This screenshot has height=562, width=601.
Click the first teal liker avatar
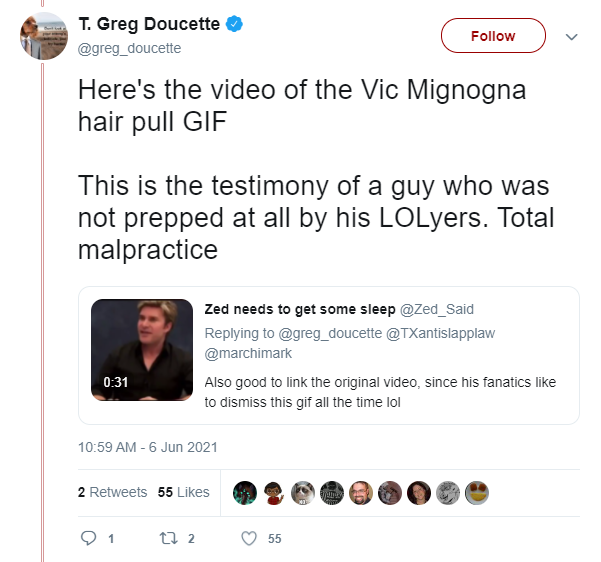pos(245,493)
